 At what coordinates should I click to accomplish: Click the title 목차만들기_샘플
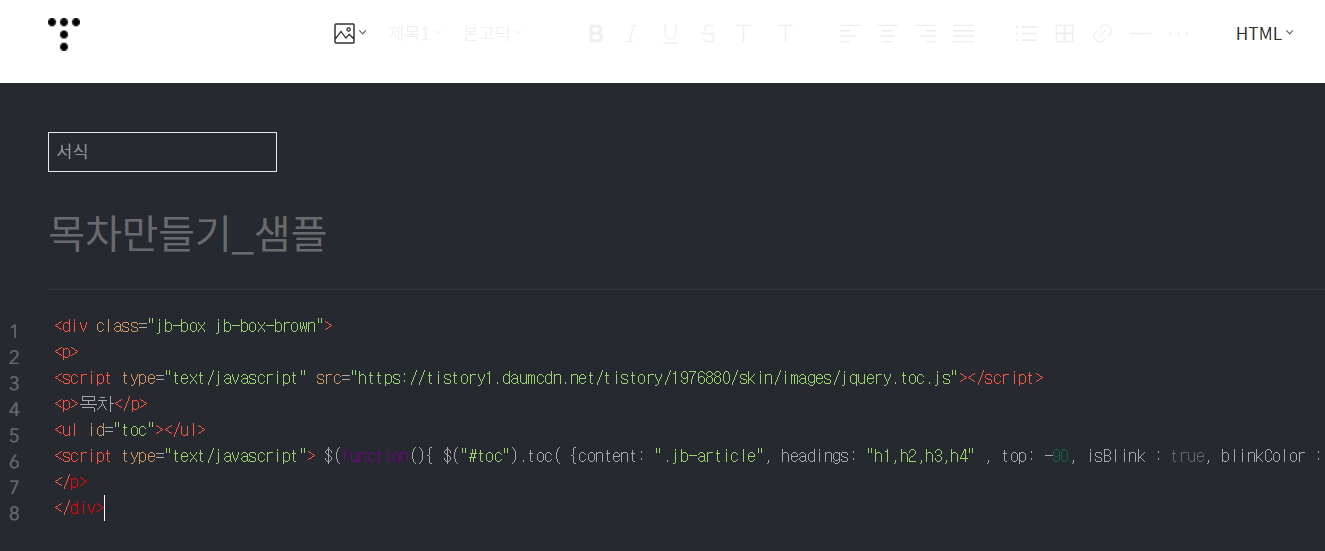(x=187, y=235)
